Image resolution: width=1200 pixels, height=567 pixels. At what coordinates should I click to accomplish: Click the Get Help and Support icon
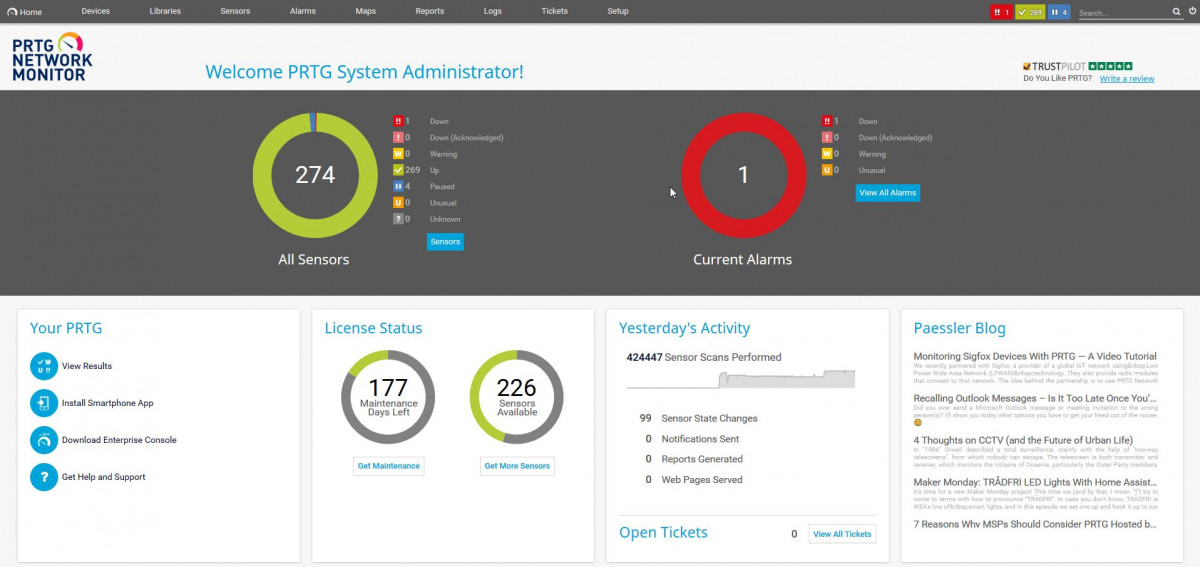(x=44, y=477)
